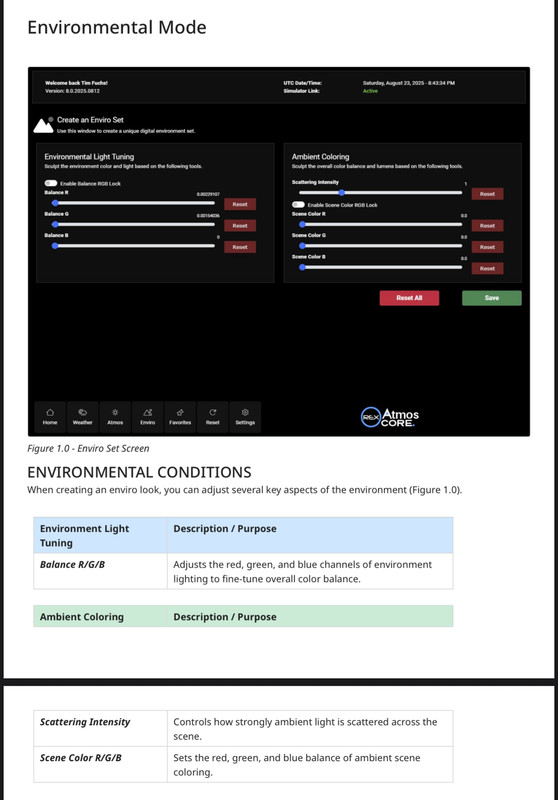Reset the Balance G value

click(240, 226)
